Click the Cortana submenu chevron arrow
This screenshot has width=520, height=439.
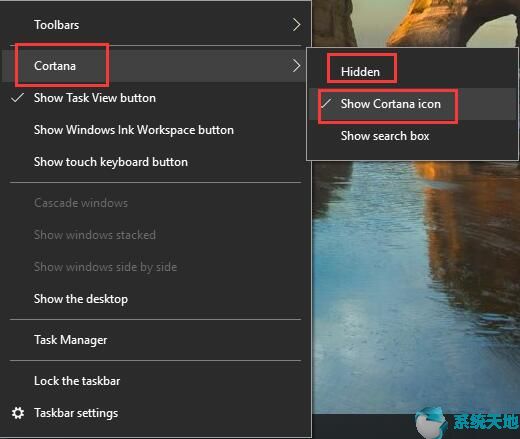296,66
